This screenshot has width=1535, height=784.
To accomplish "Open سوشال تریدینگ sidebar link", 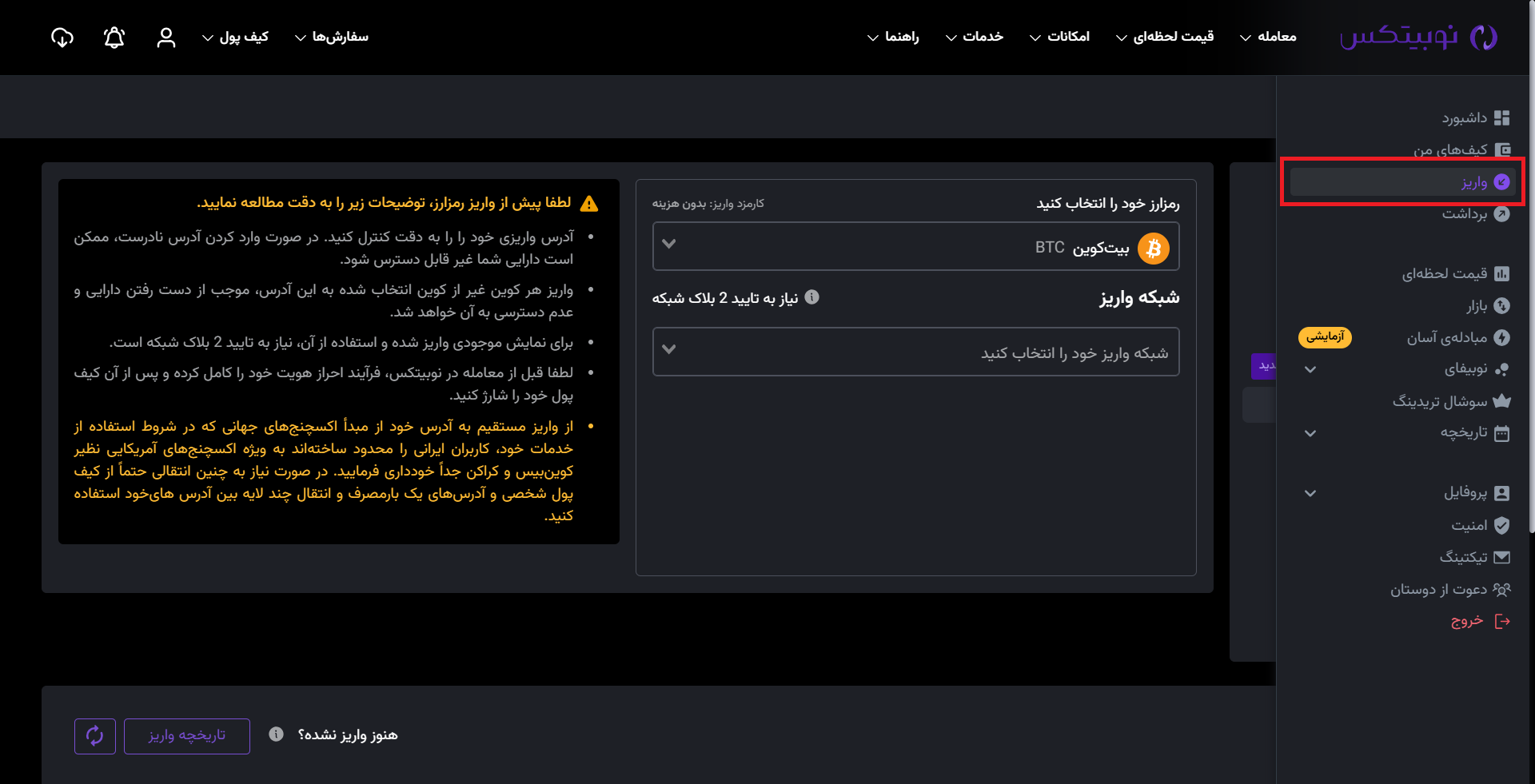I will tap(1440, 401).
